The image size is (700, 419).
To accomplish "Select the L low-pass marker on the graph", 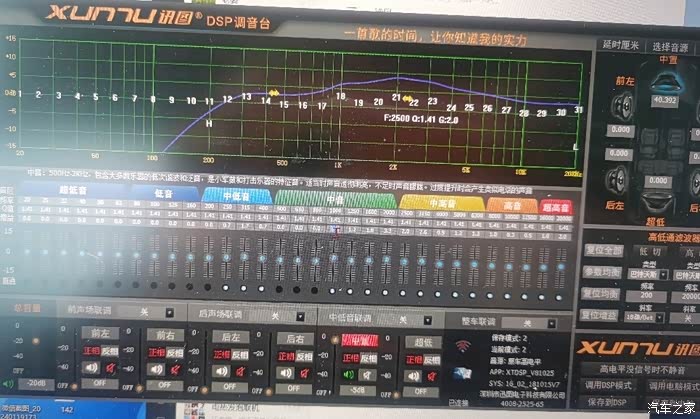I will (x=575, y=147).
